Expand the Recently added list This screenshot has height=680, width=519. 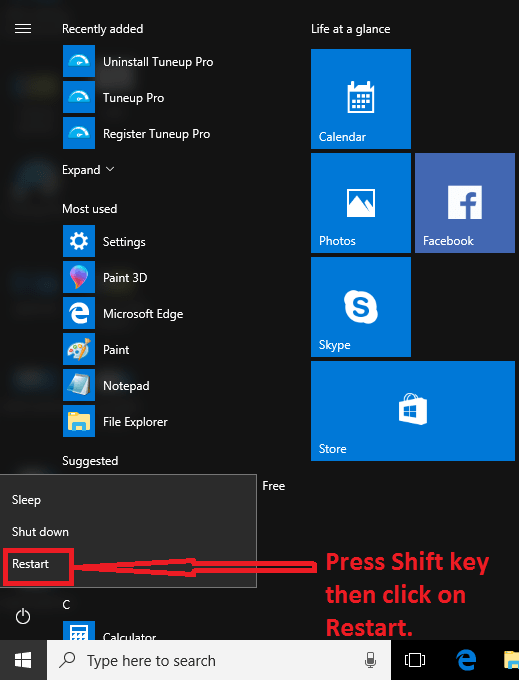(x=88, y=170)
